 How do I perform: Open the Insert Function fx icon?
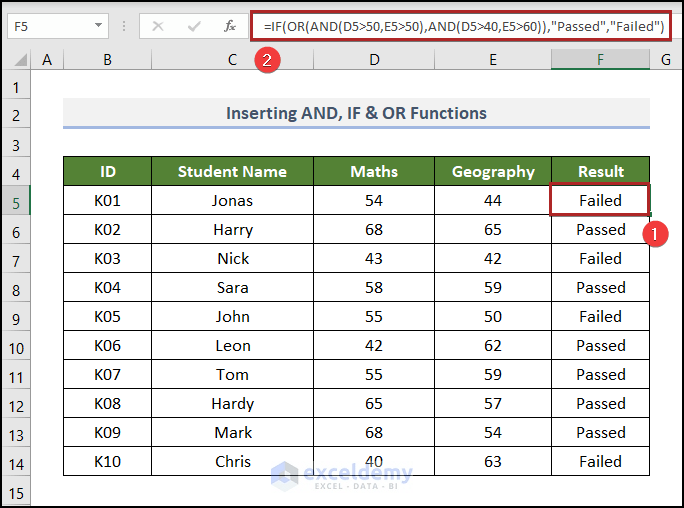(x=230, y=27)
